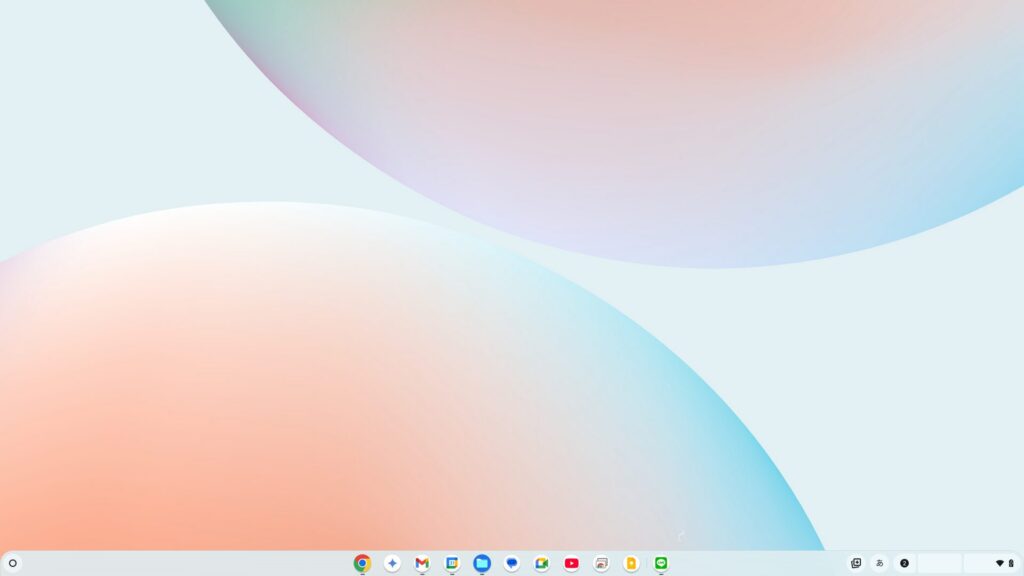Open the app icon between YouTube and Keep
Image resolution: width=1024 pixels, height=576 pixels.
[x=601, y=563]
